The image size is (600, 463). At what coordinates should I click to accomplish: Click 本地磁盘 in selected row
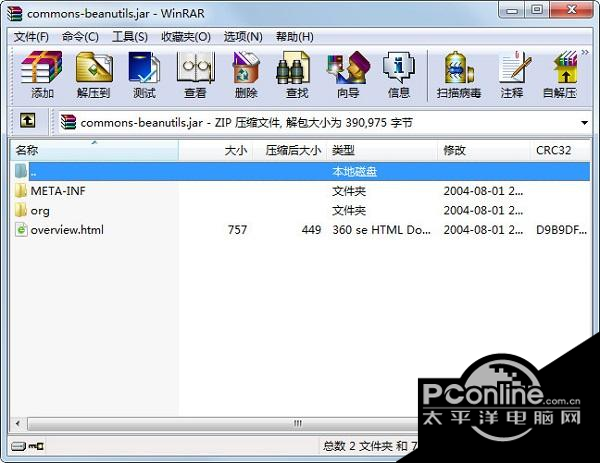(x=354, y=171)
